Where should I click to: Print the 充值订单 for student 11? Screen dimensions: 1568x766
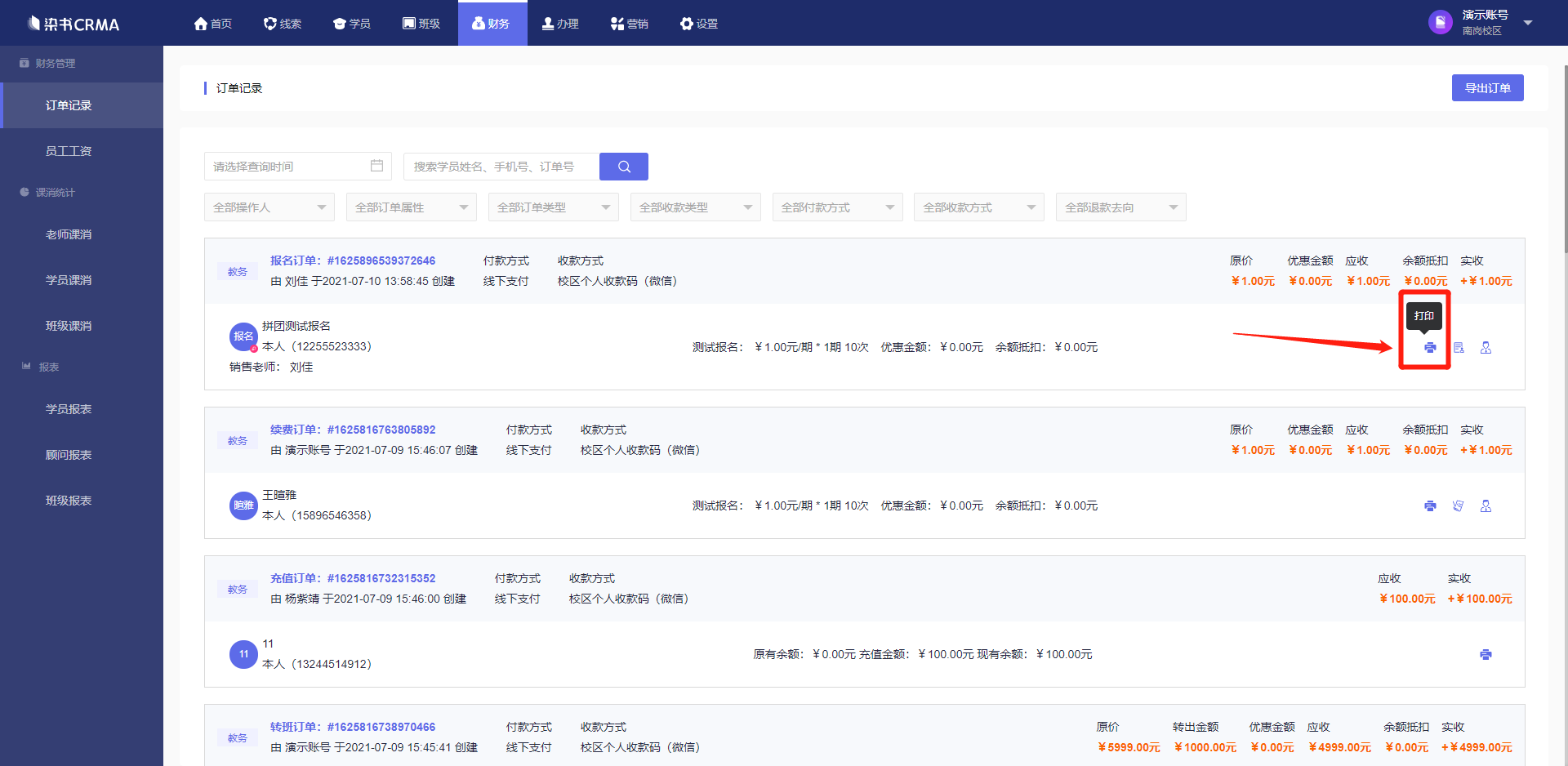[x=1486, y=655]
